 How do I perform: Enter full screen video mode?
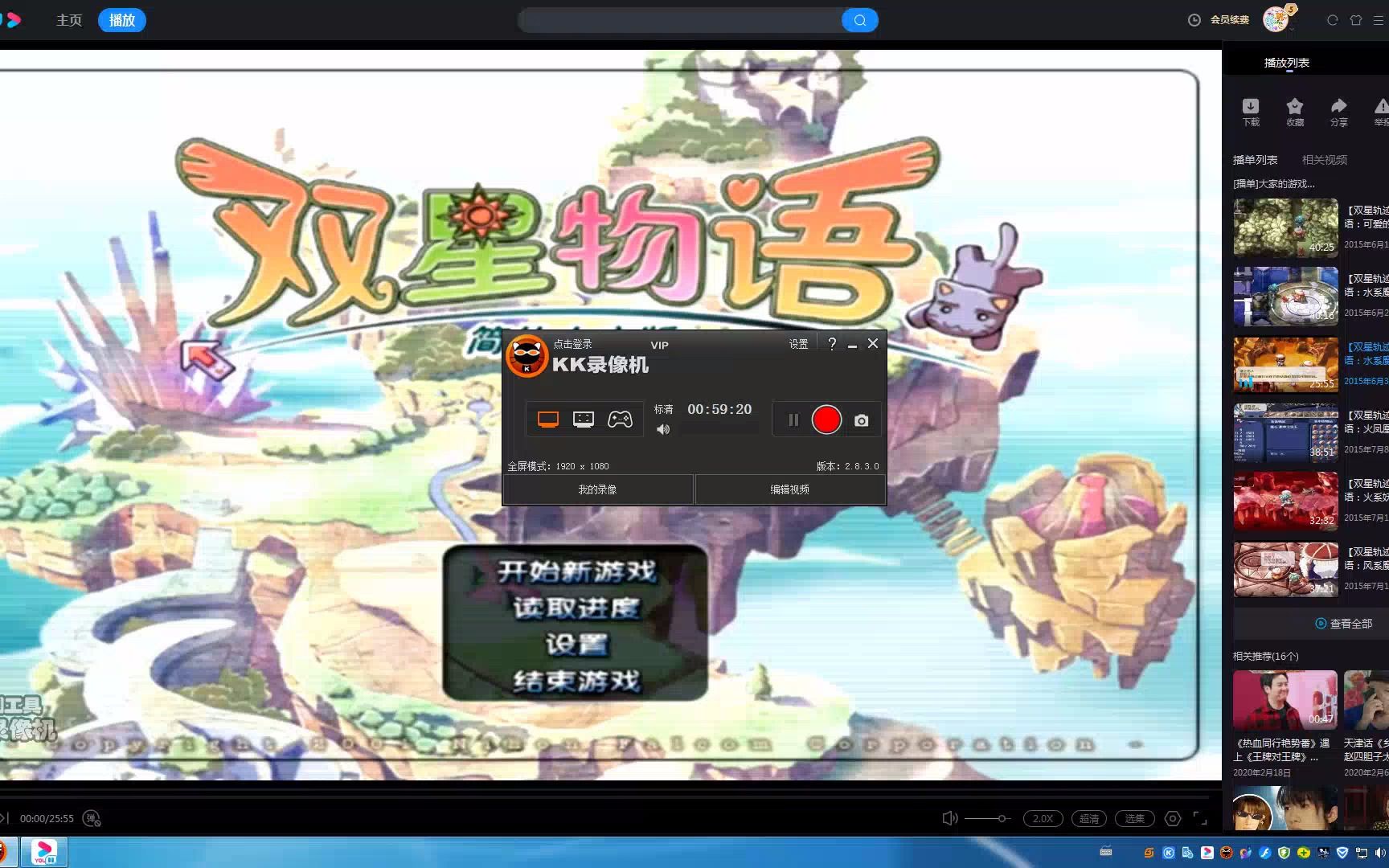coord(1200,818)
